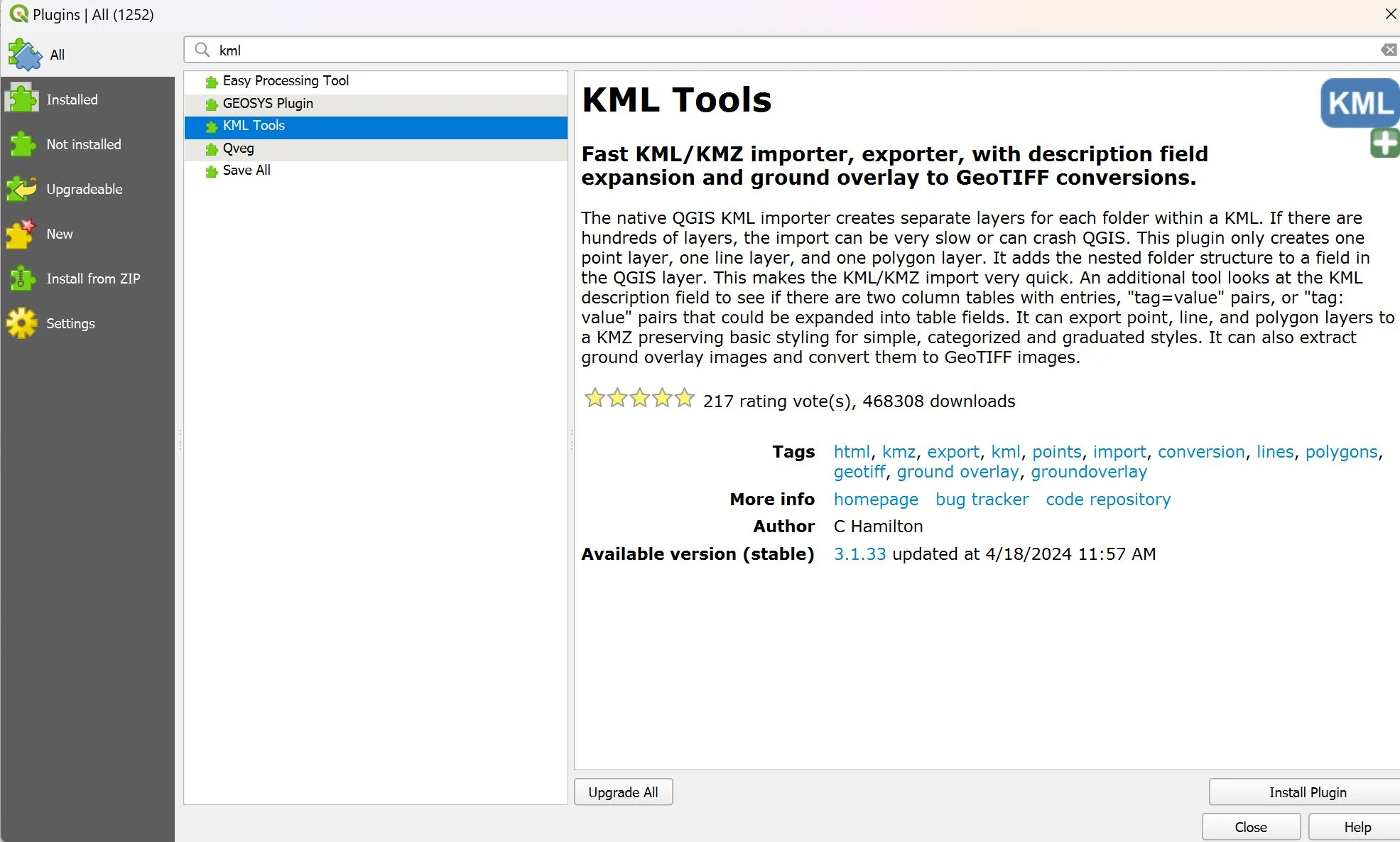Select the GEOSYS Plugin entry
The height and width of the screenshot is (842, 1400).
point(268,103)
